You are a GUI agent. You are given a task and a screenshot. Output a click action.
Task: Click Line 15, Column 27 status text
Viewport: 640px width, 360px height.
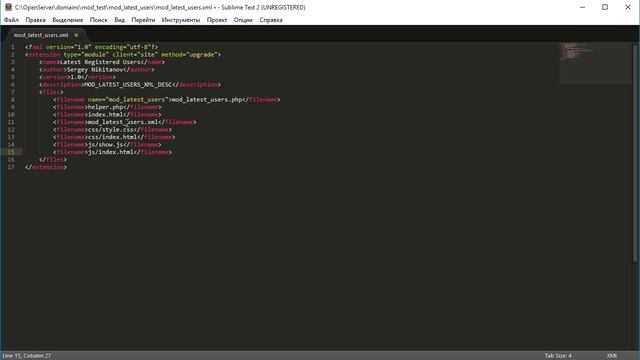27,356
